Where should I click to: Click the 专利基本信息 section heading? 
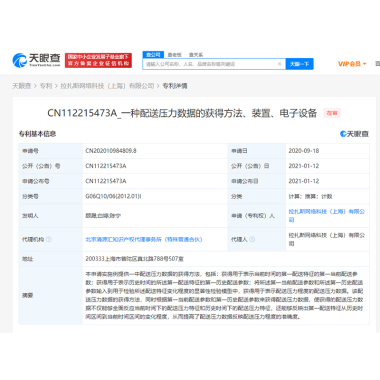click(x=37, y=134)
